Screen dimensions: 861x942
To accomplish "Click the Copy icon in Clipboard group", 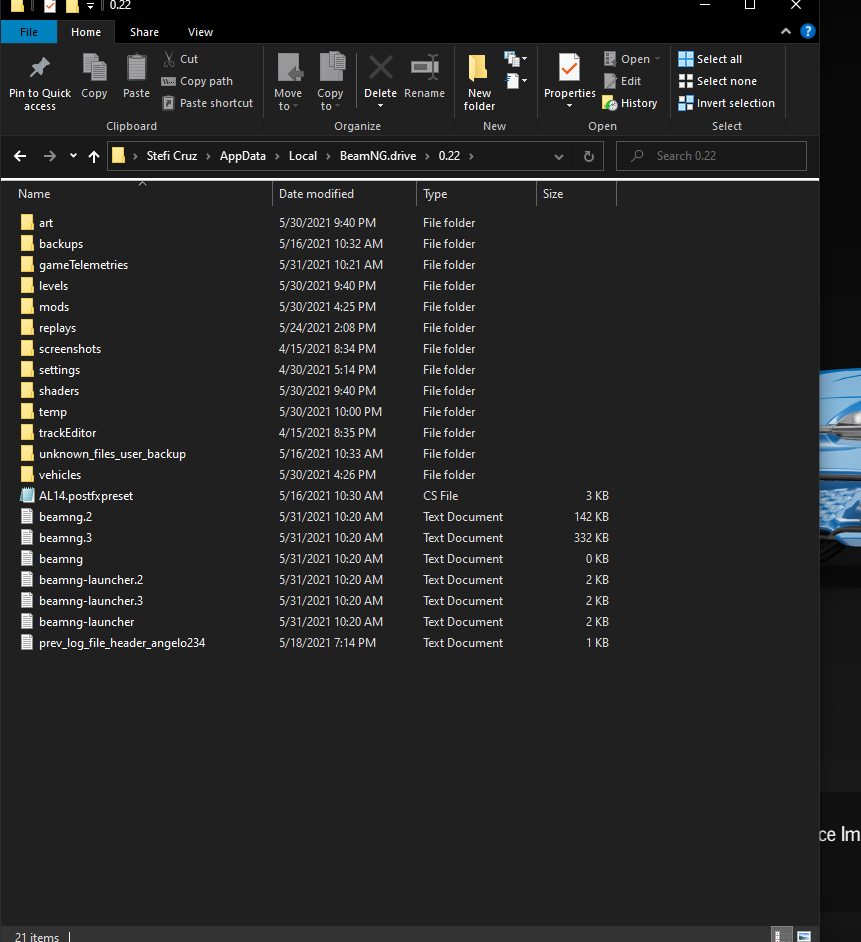I will coord(94,67).
